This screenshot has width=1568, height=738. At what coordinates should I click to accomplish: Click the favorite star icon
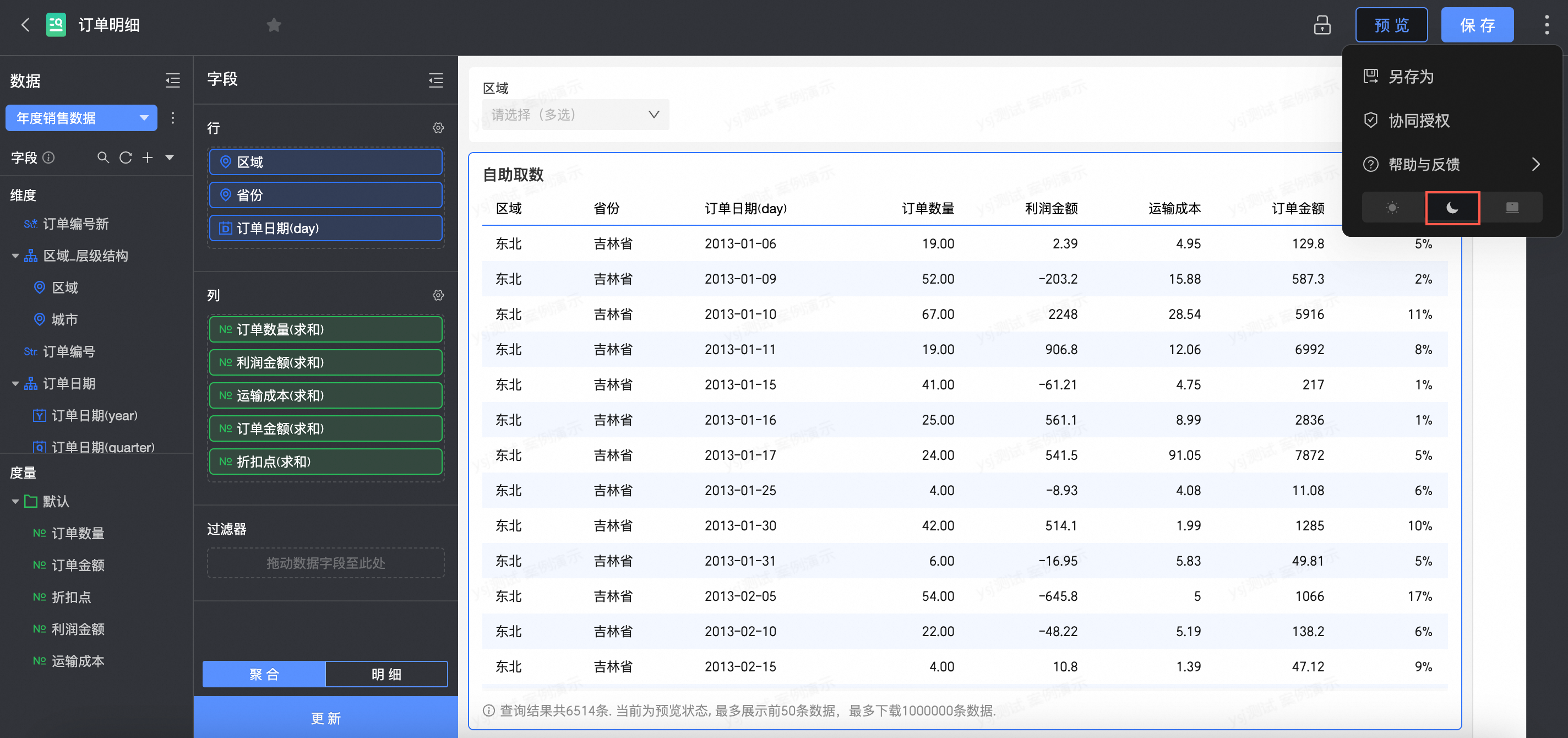274,25
